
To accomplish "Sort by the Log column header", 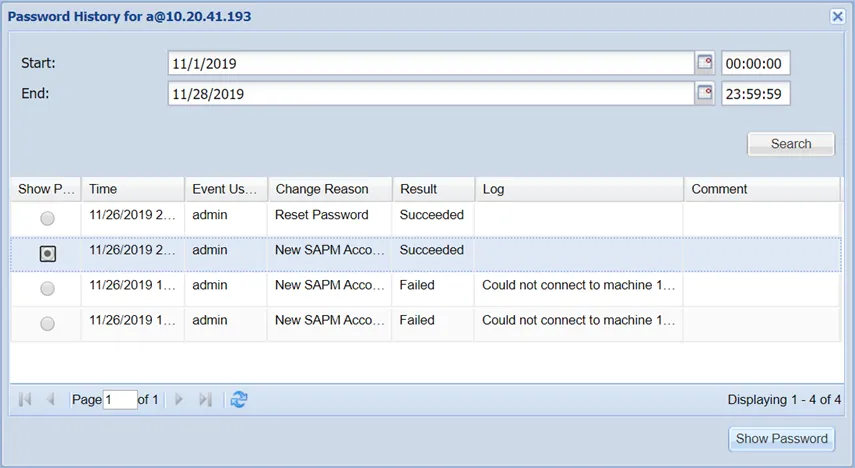I will (x=579, y=189).
